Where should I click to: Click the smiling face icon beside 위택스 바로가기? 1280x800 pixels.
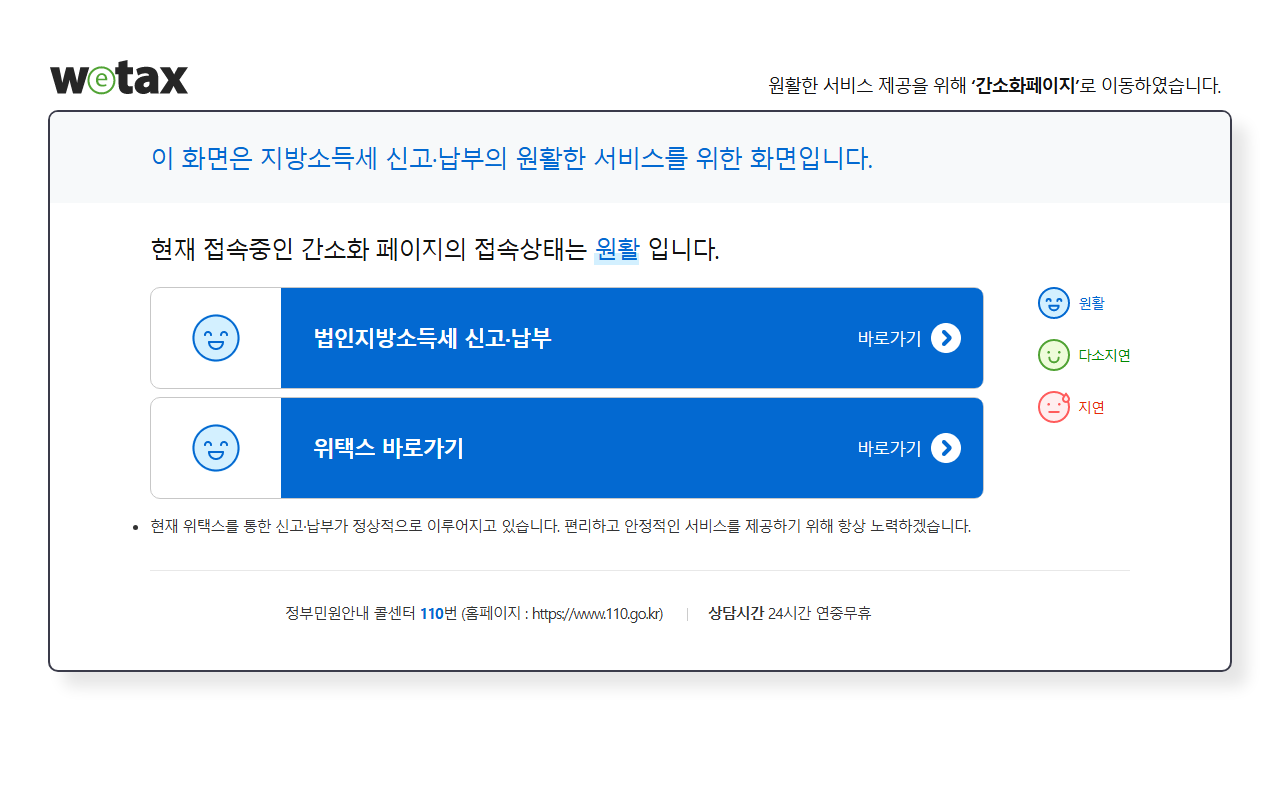coord(216,448)
